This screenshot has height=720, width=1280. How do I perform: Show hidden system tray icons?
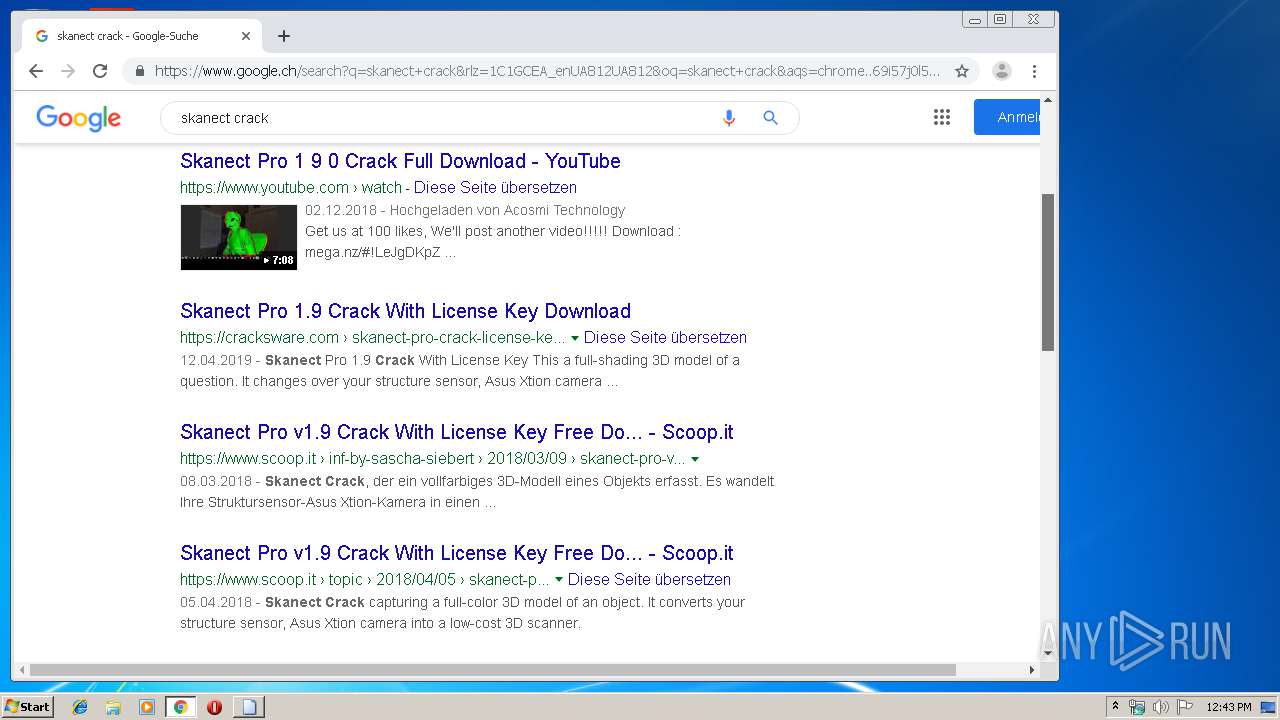click(1115, 707)
